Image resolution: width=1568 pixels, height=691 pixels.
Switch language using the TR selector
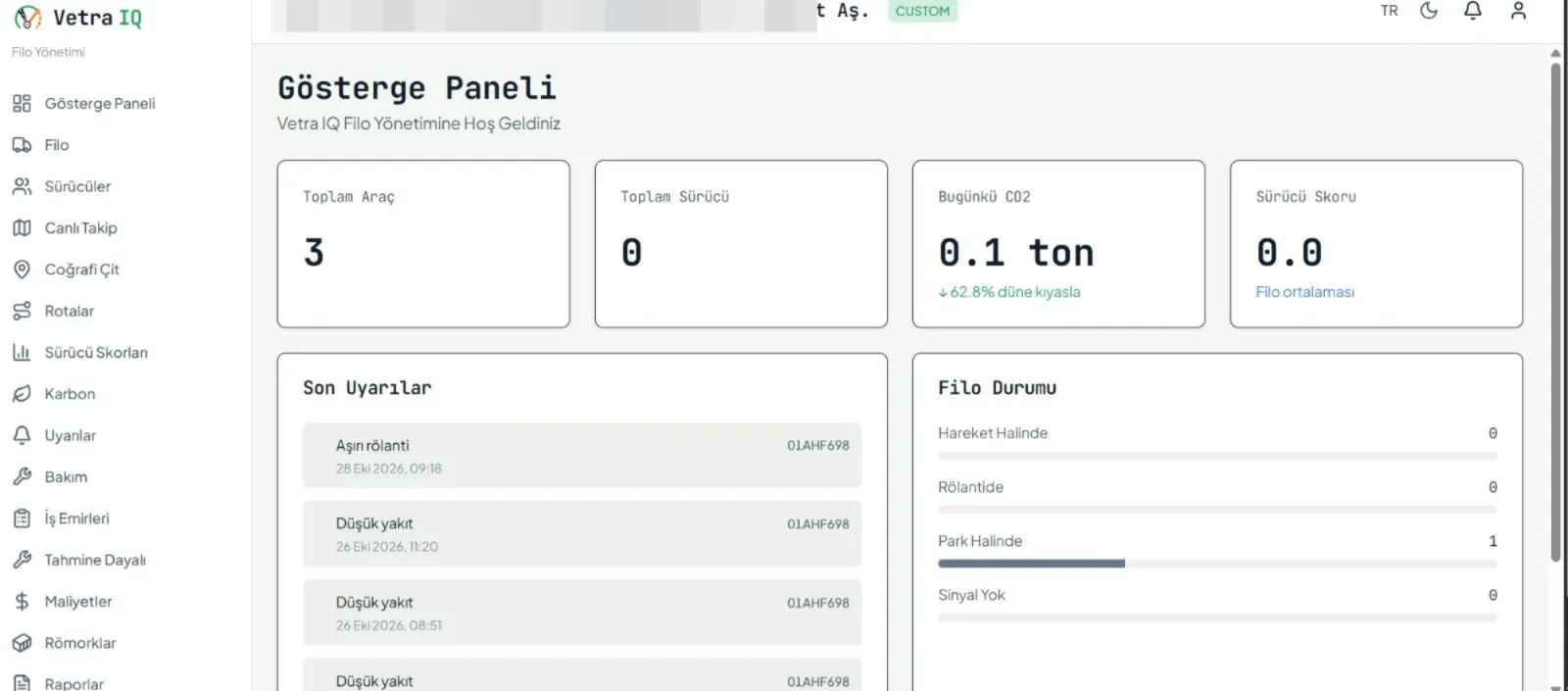[1390, 11]
